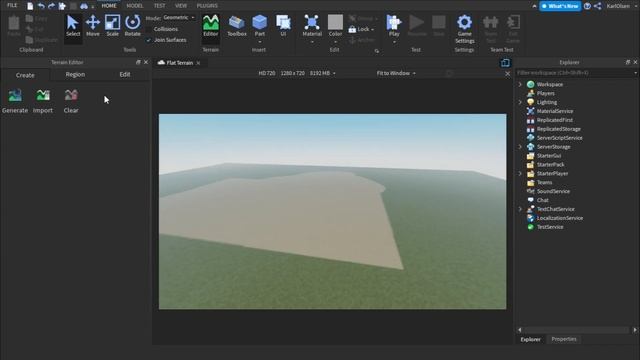Select LocalizationService in Explorer
640x360 pixels.
[x=560, y=218]
